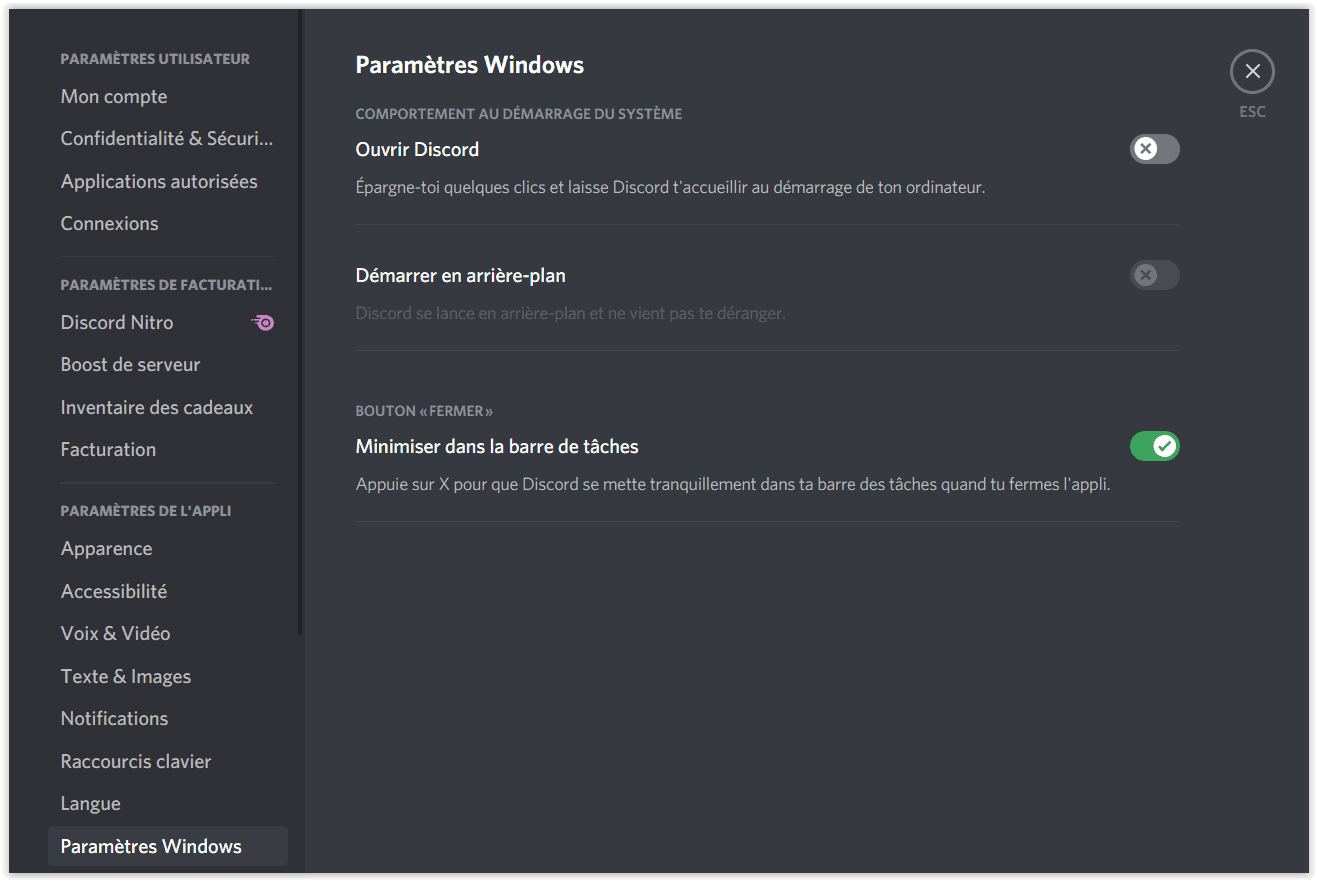Viewport: 1317px width, 881px height.
Task: Enable the Ouvrir Discord toggle
Action: pos(1155,149)
